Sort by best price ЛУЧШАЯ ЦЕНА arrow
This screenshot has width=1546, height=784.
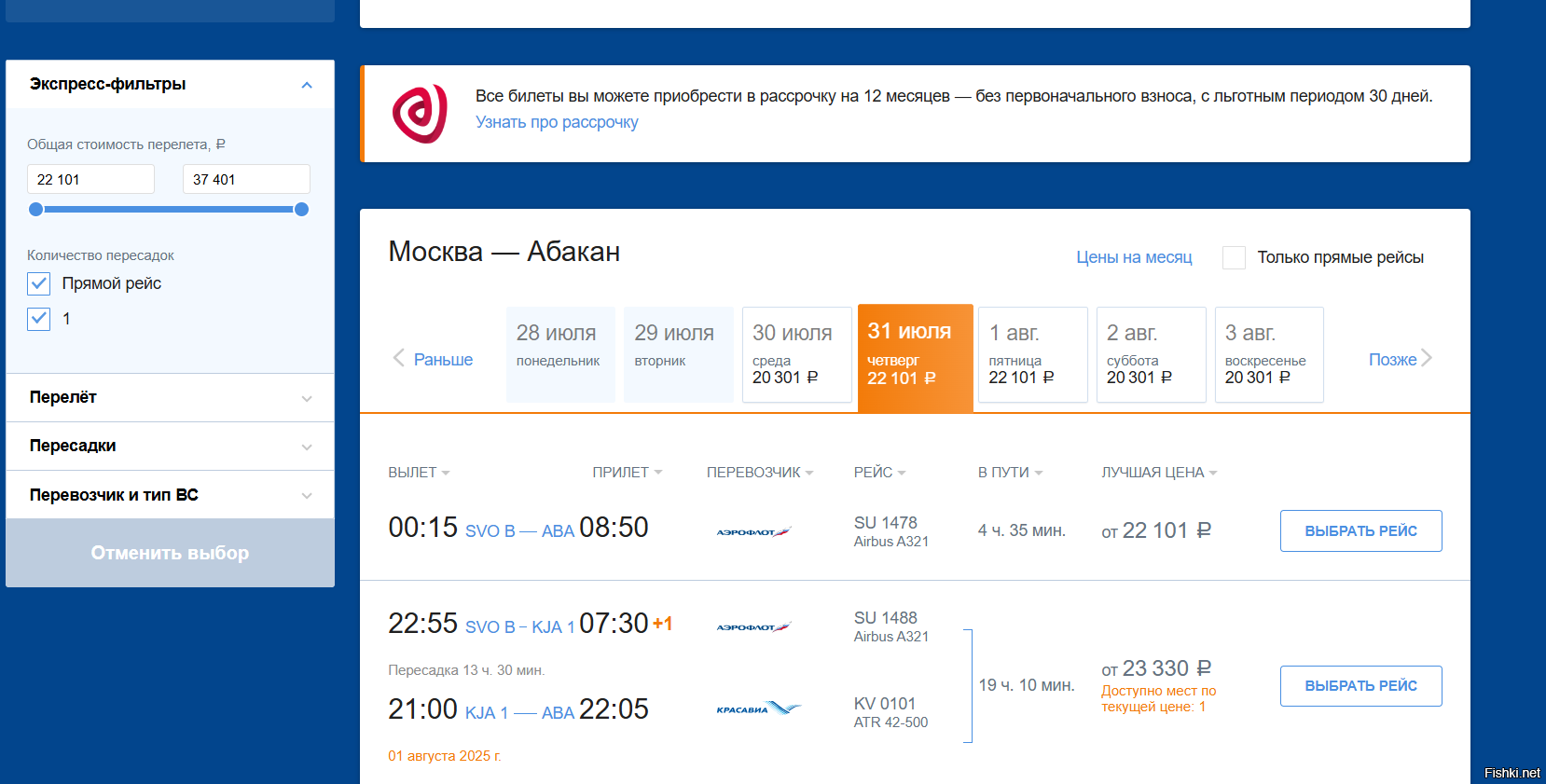[x=1213, y=473]
